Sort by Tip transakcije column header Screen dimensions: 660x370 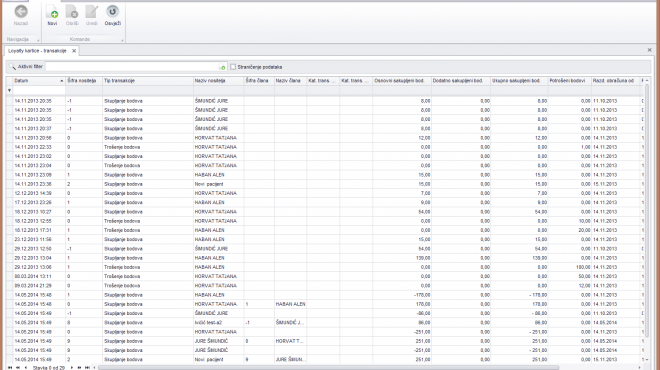point(148,80)
